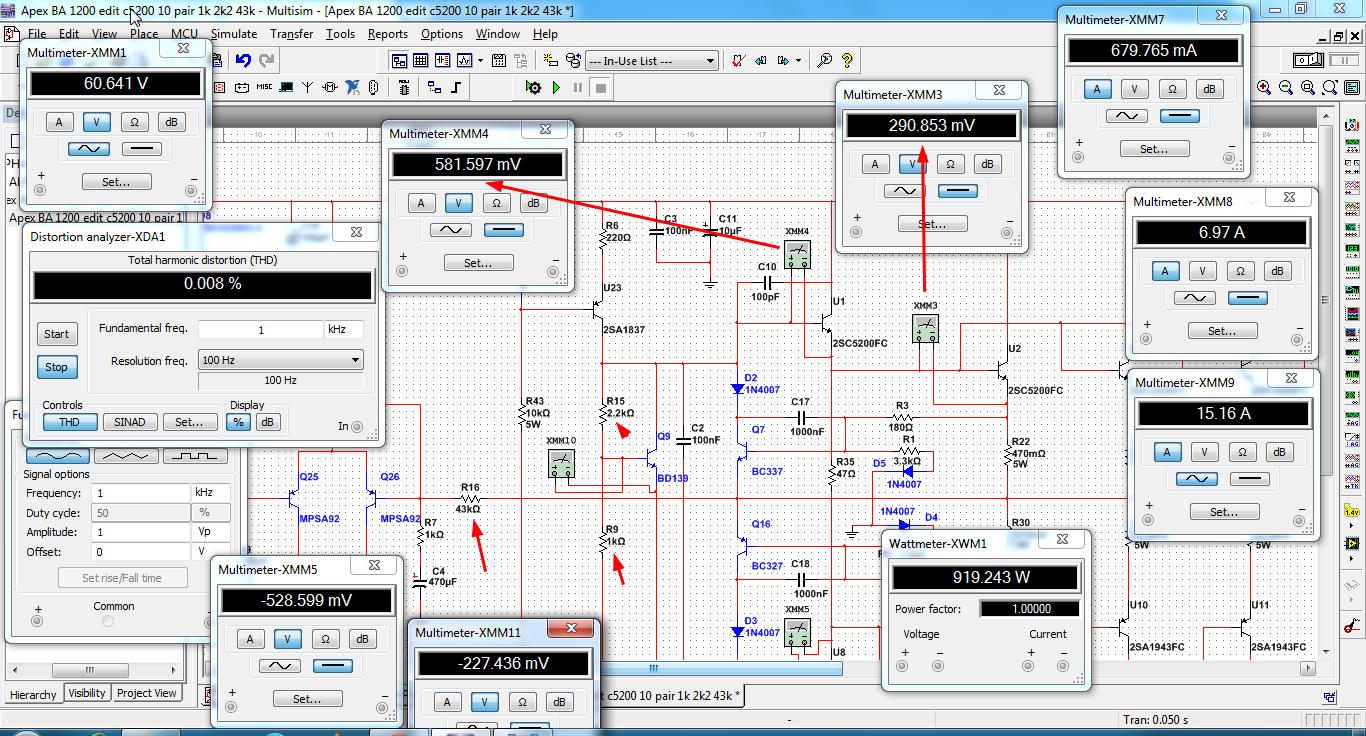Click the Find magnifier icon
Screen dimensions: 1366x736
point(825,60)
